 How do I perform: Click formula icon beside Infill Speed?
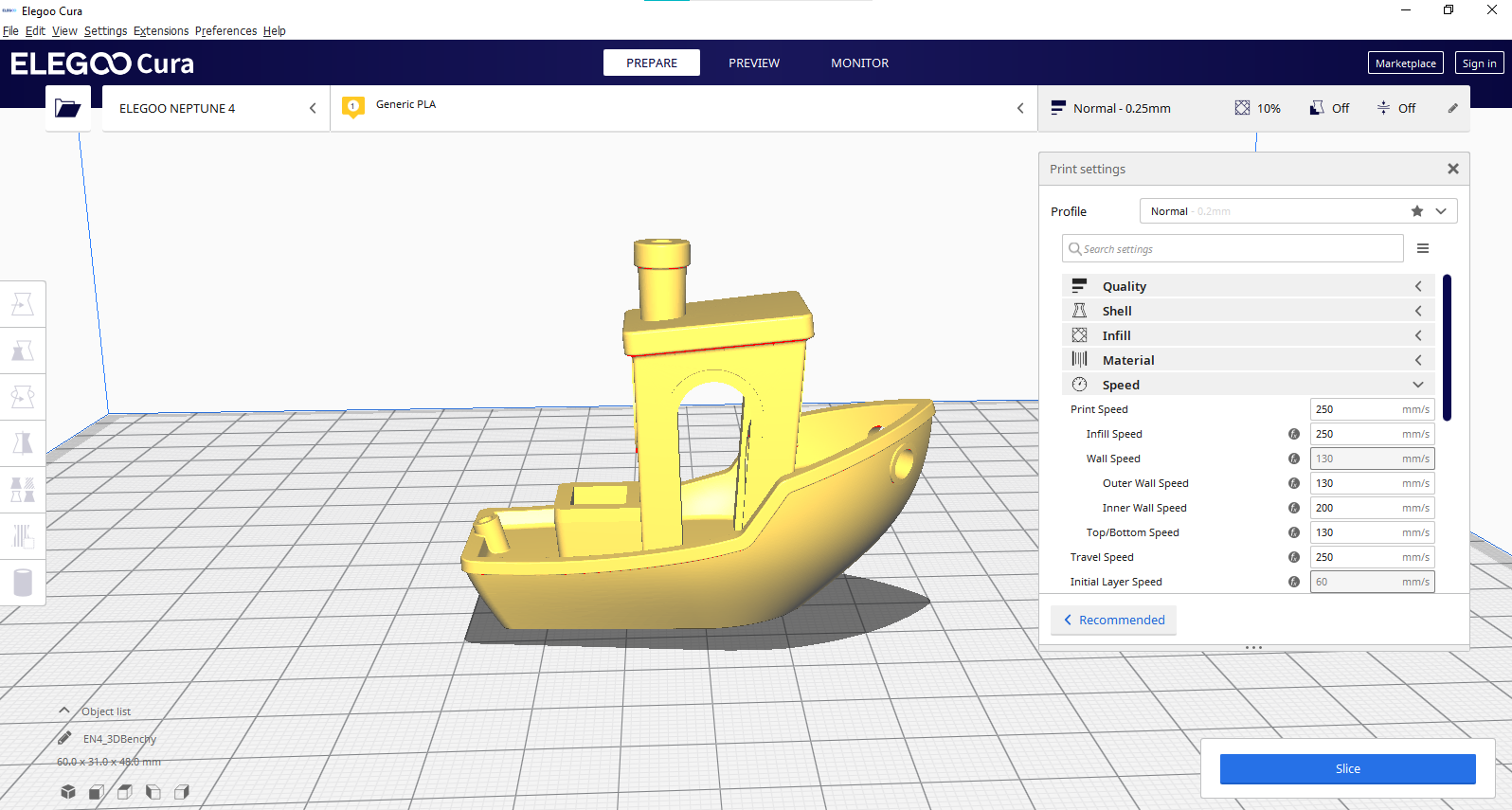pyautogui.click(x=1294, y=434)
